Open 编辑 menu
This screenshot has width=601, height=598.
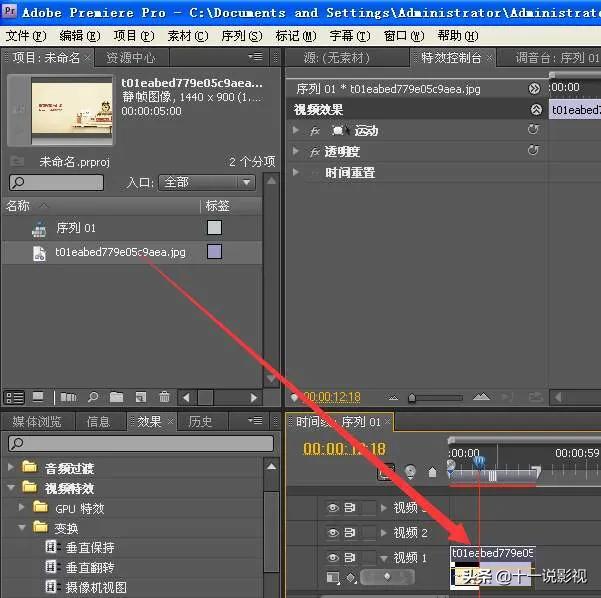click(x=80, y=36)
